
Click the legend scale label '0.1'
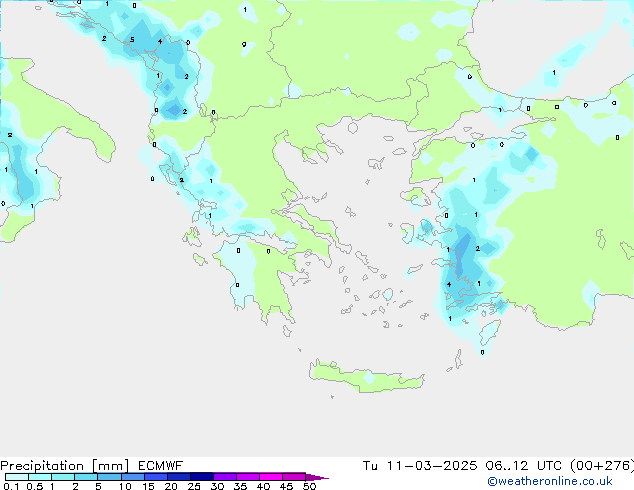(x=11, y=486)
